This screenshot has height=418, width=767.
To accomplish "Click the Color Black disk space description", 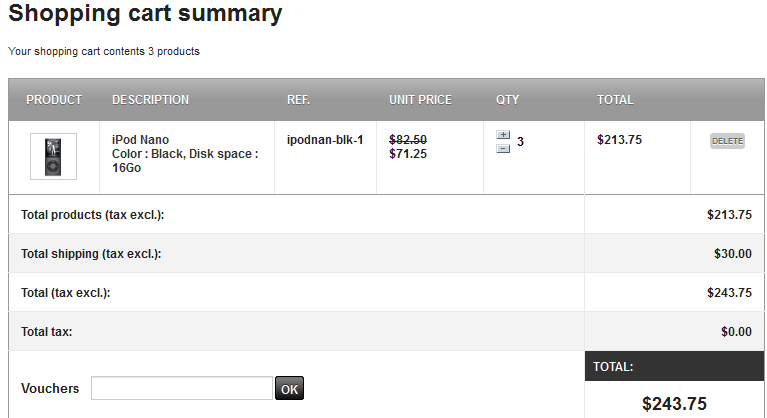I will coord(185,161).
